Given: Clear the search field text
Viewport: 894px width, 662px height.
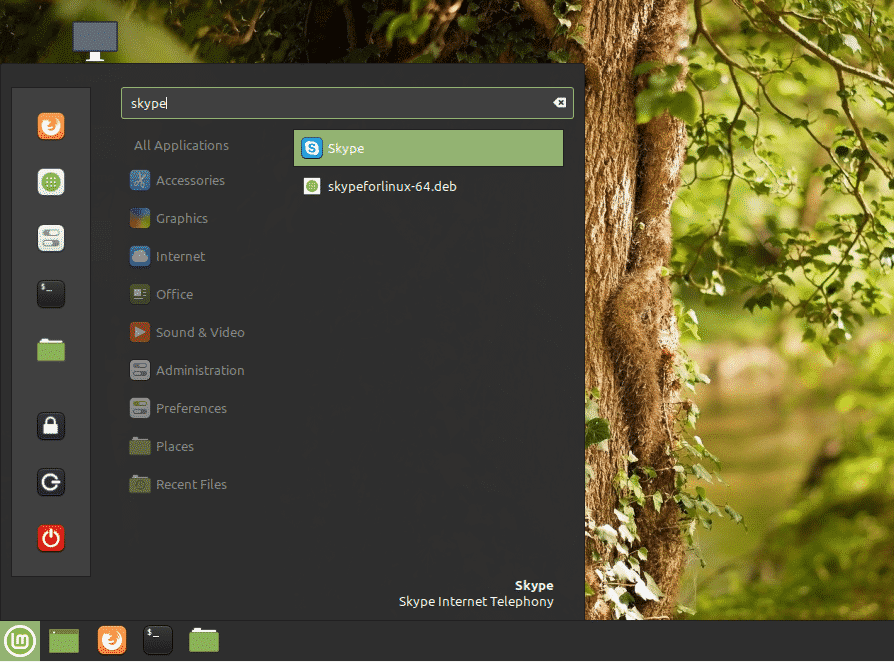Looking at the screenshot, I should pos(559,103).
